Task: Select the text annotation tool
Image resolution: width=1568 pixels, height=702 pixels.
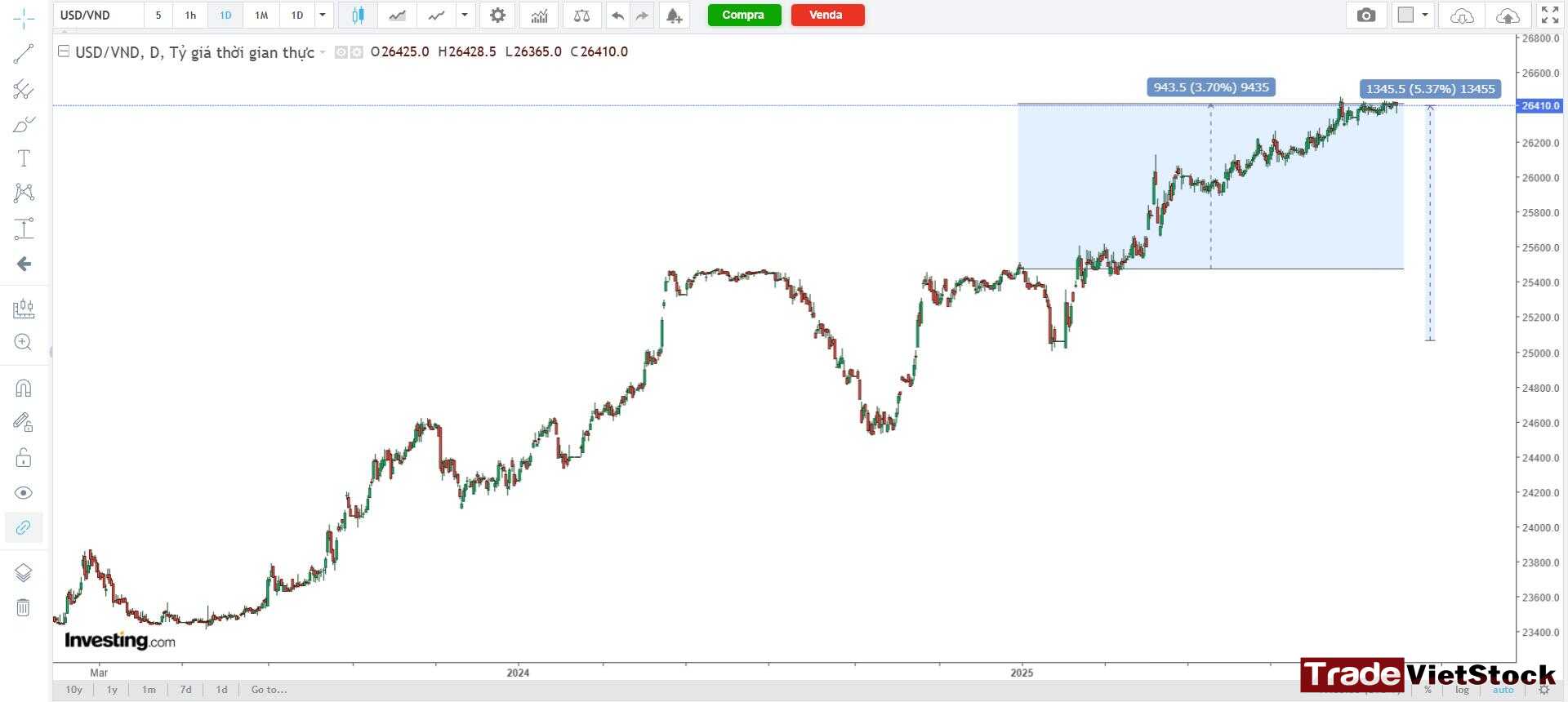Action: 24,158
